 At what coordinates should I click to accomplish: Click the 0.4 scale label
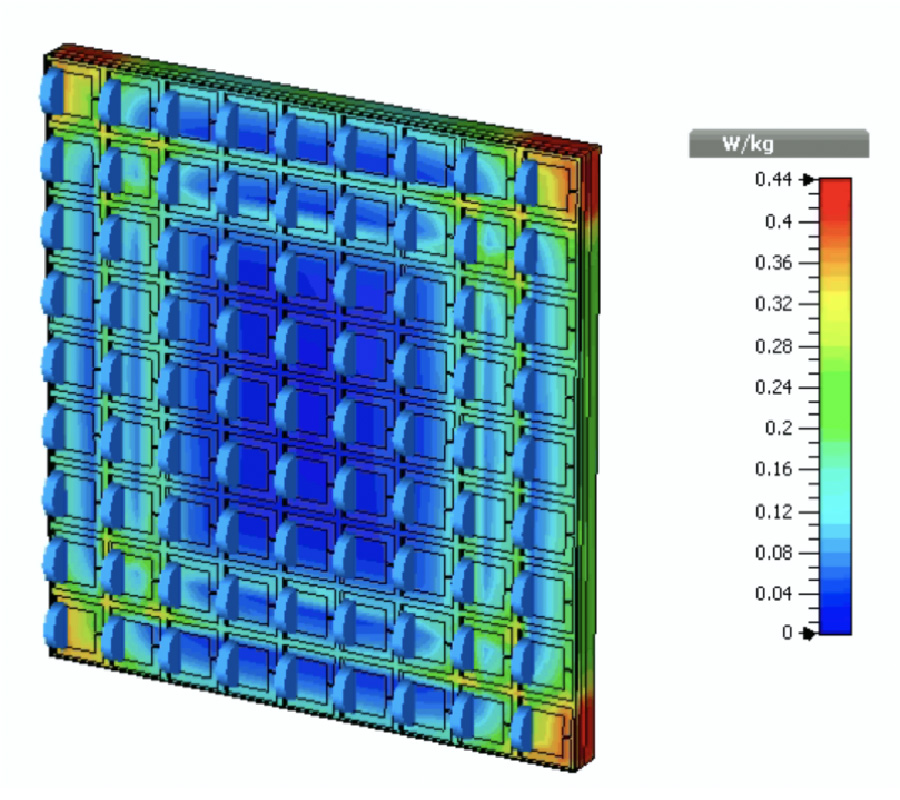tap(777, 221)
